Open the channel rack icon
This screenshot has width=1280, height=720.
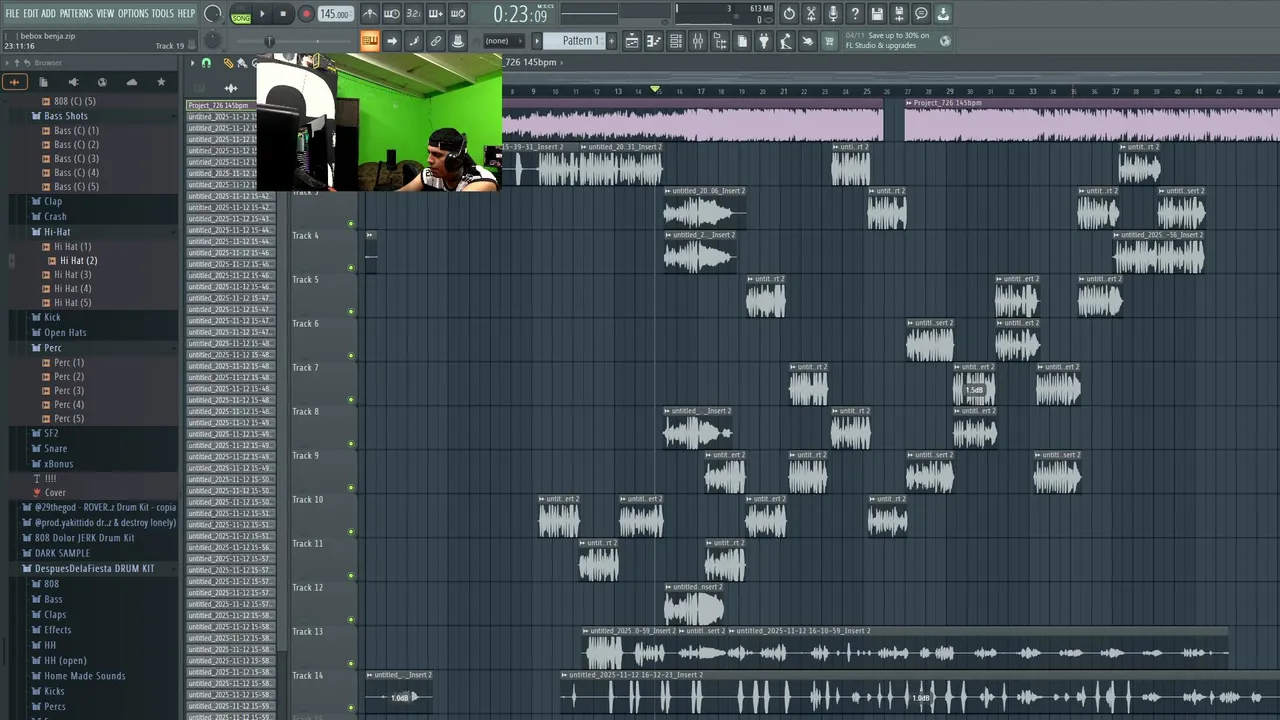[676, 41]
